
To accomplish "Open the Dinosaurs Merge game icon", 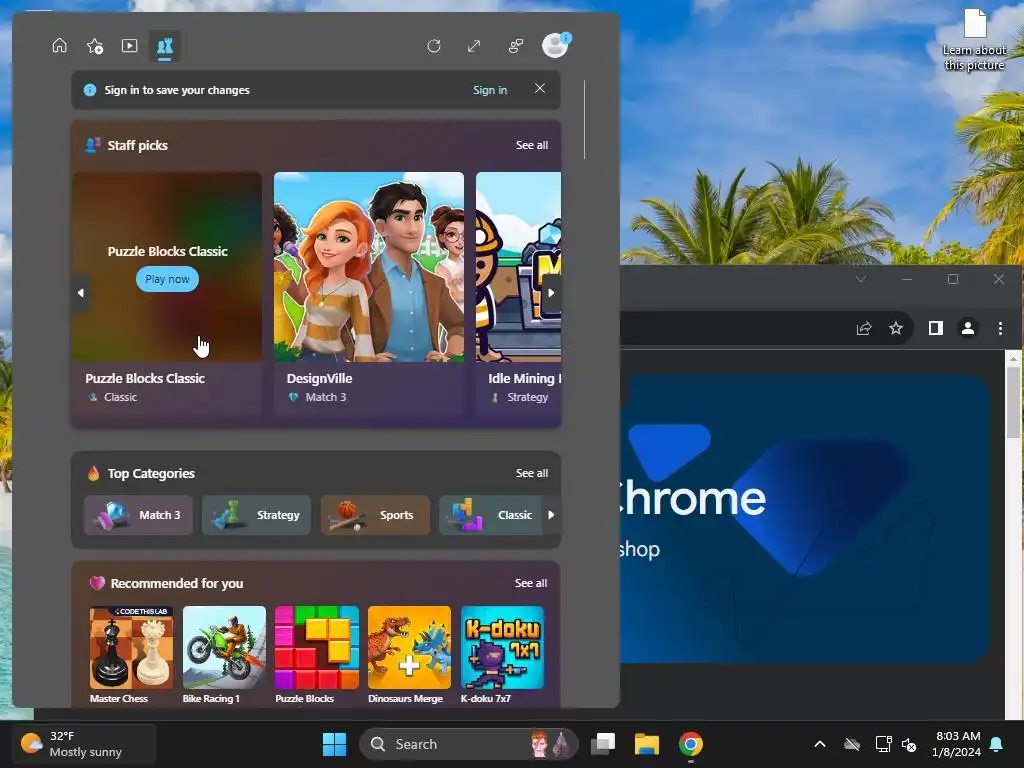I will [x=409, y=648].
